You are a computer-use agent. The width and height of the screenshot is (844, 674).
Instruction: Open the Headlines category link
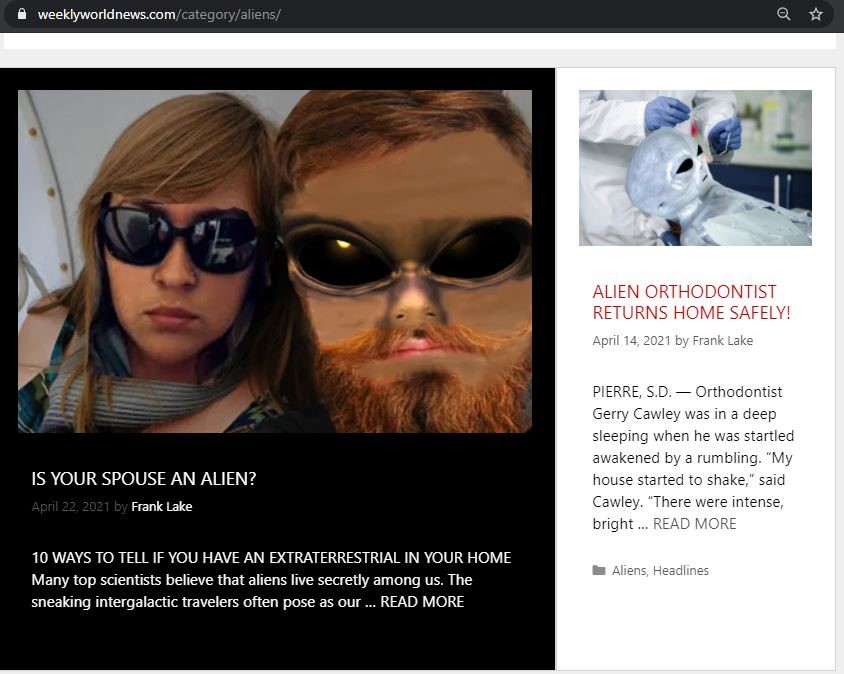pos(680,571)
